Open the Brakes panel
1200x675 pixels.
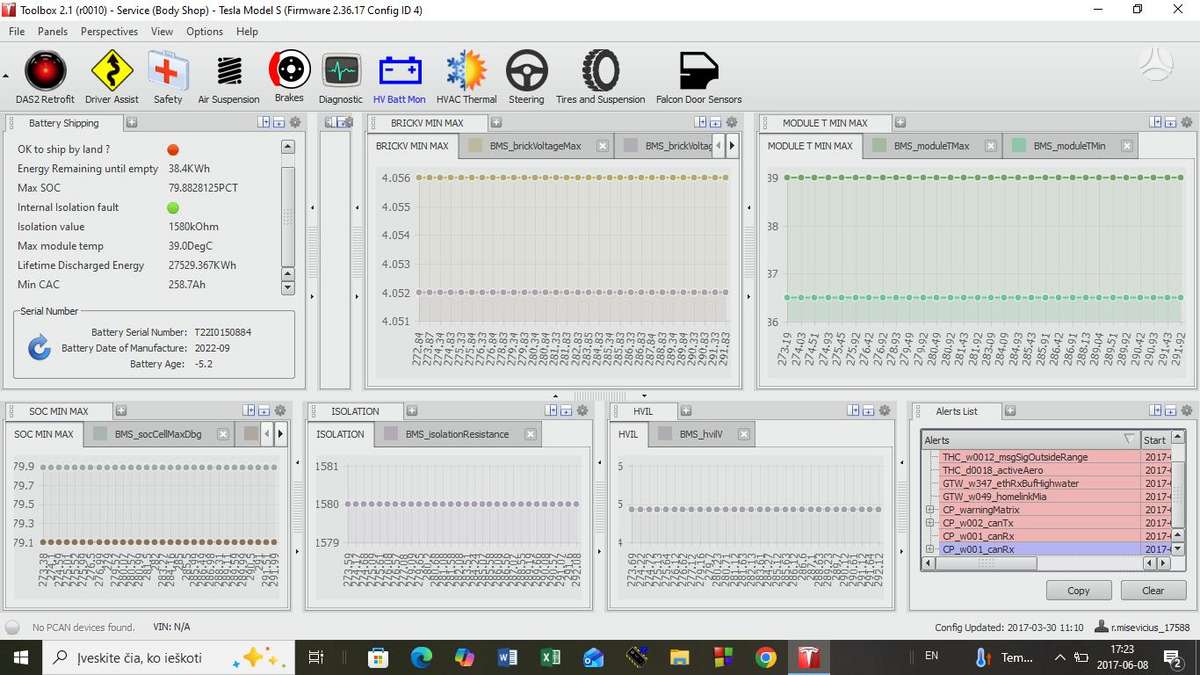289,78
